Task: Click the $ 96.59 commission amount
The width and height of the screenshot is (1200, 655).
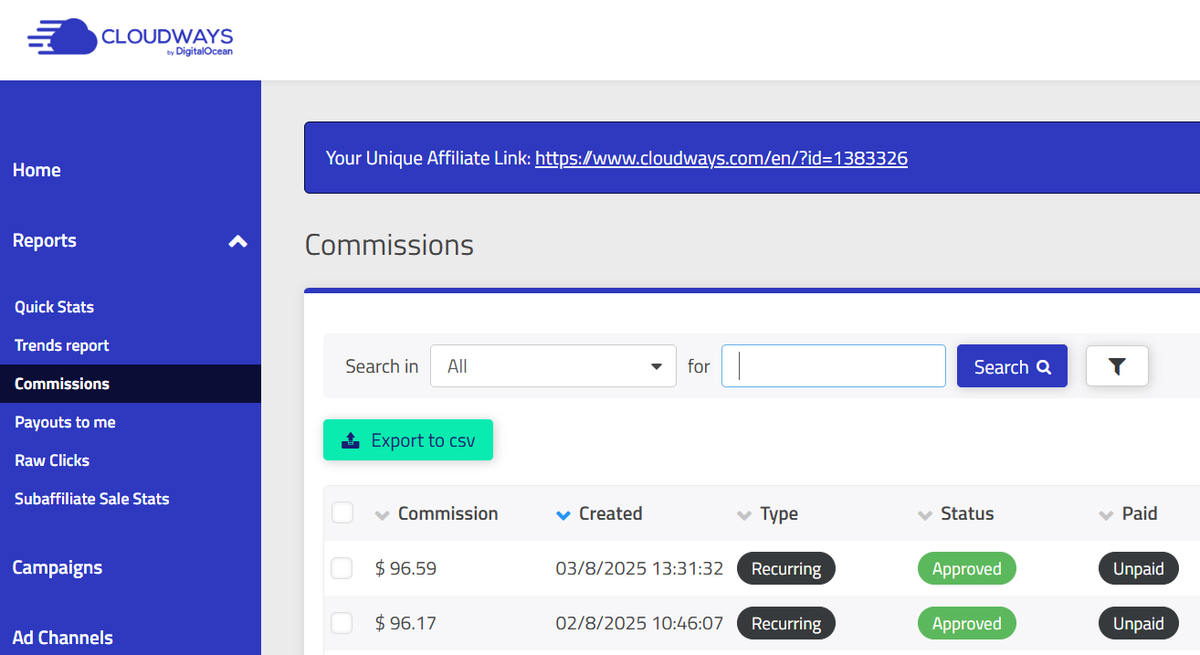Action: tap(406, 569)
